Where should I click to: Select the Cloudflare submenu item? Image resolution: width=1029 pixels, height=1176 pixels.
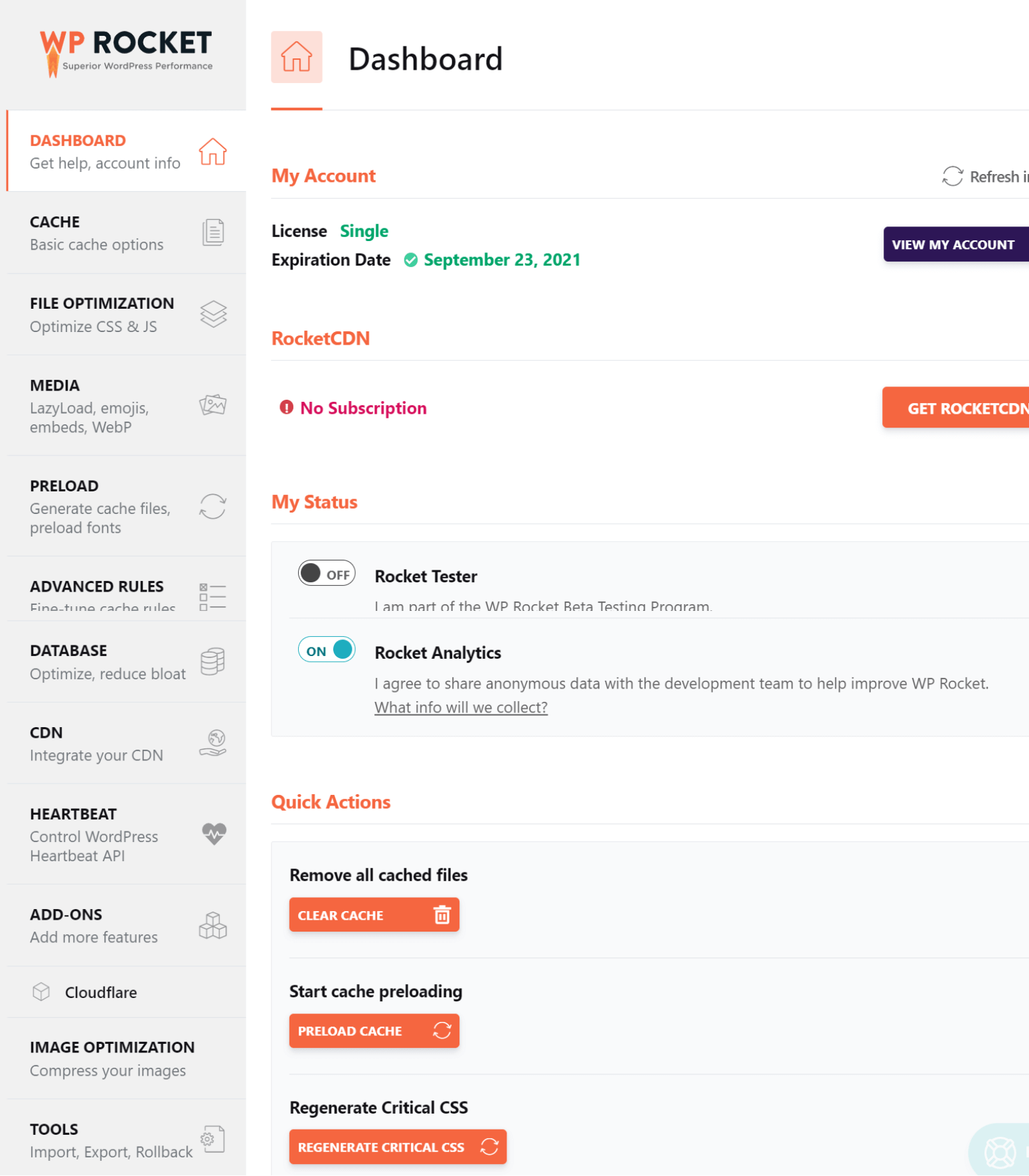pos(126,992)
